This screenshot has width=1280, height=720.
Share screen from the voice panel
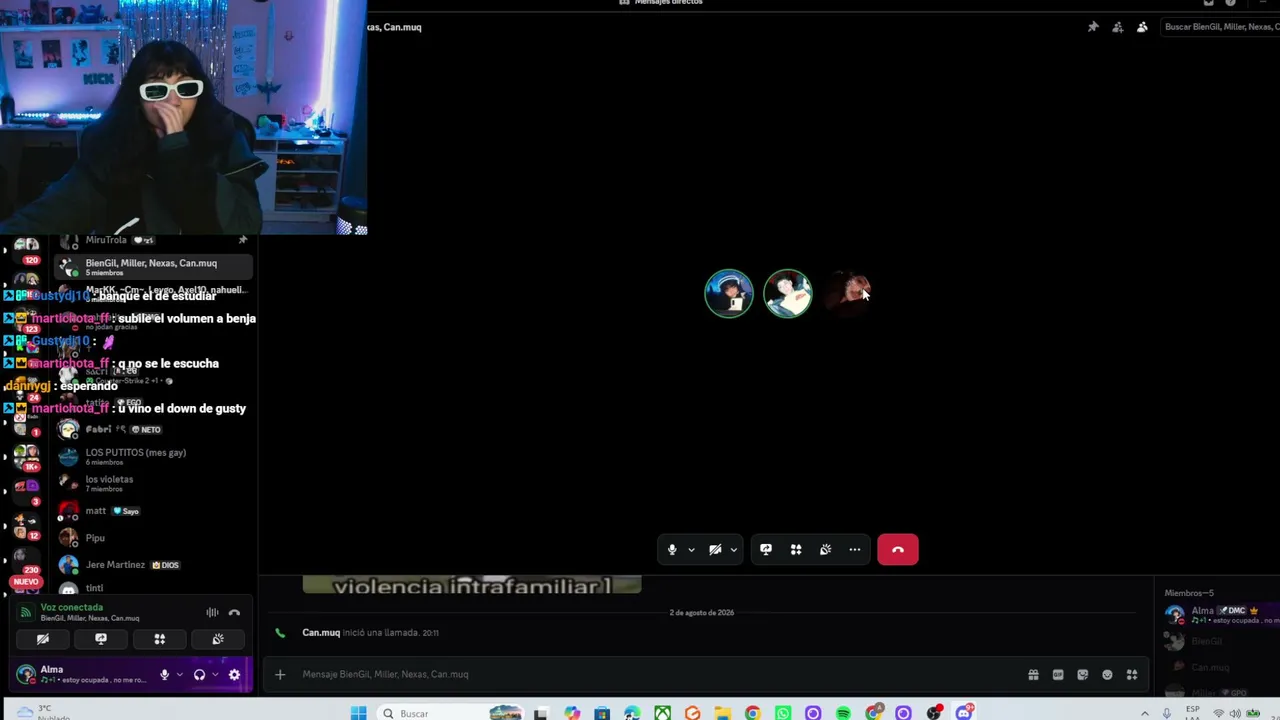[x=101, y=639]
